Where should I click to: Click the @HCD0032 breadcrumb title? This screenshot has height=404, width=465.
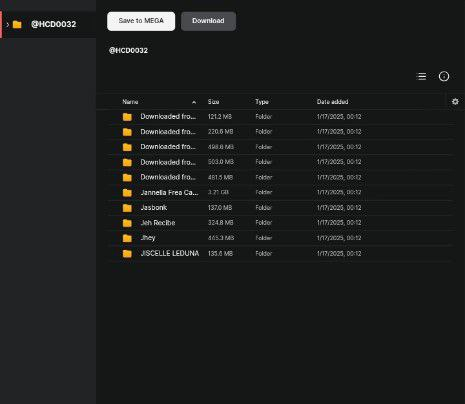pos(128,50)
